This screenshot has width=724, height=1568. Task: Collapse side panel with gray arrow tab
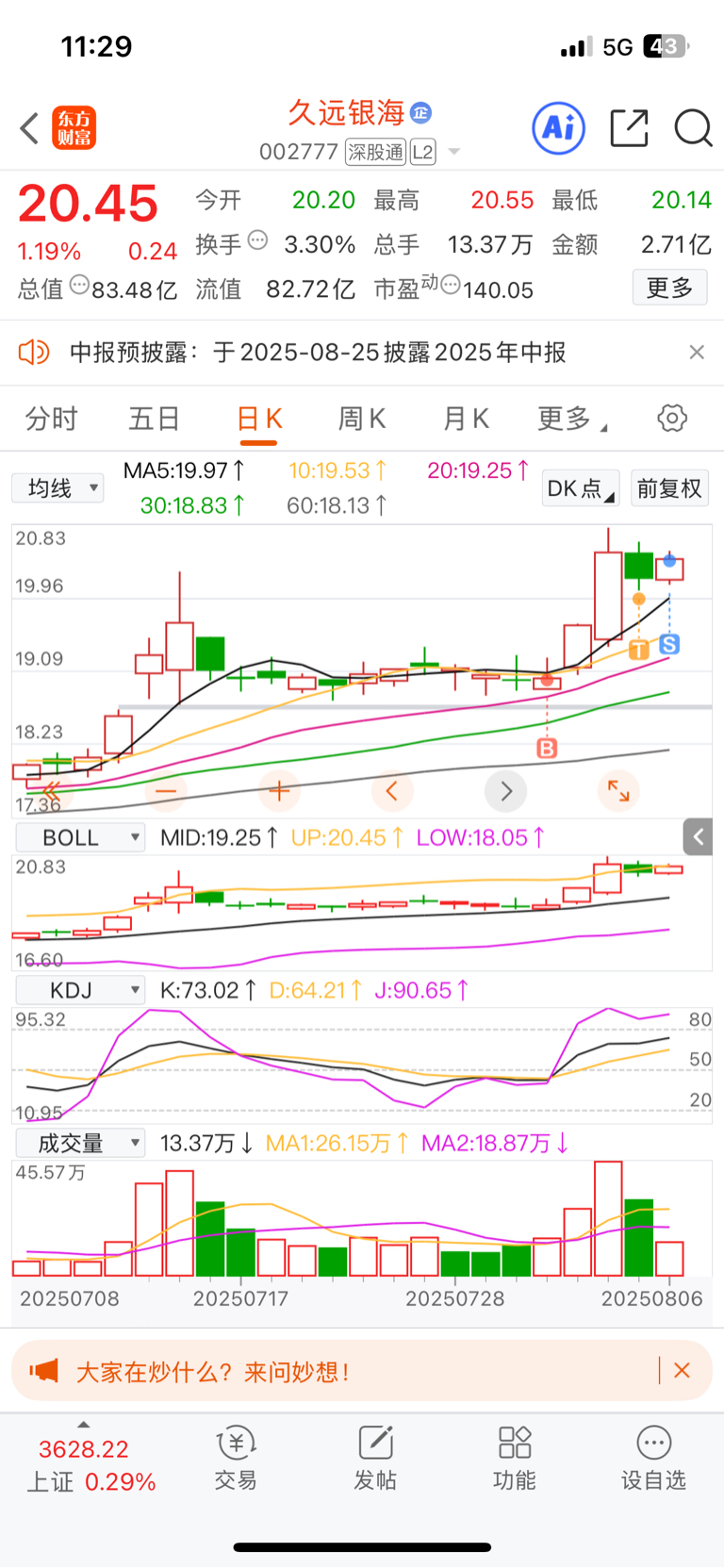point(699,836)
